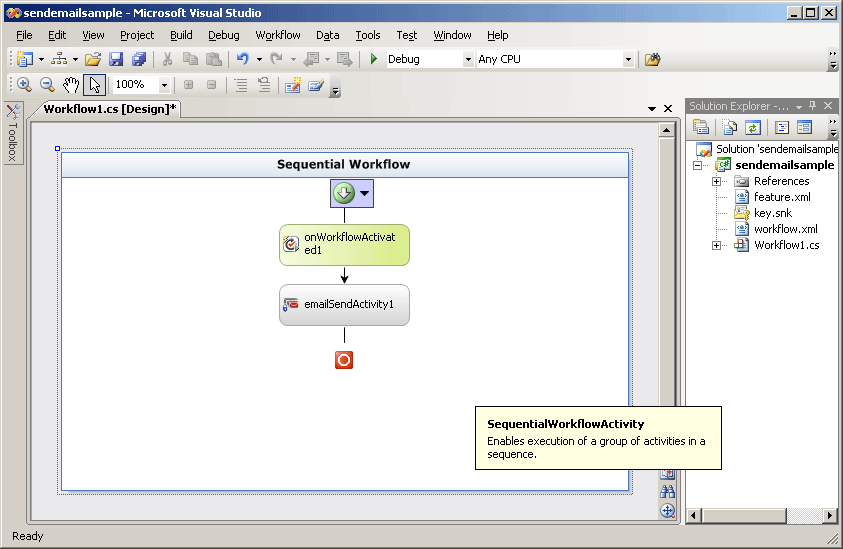Open the active files list dropdown arrow
843x549 pixels.
tap(652, 109)
